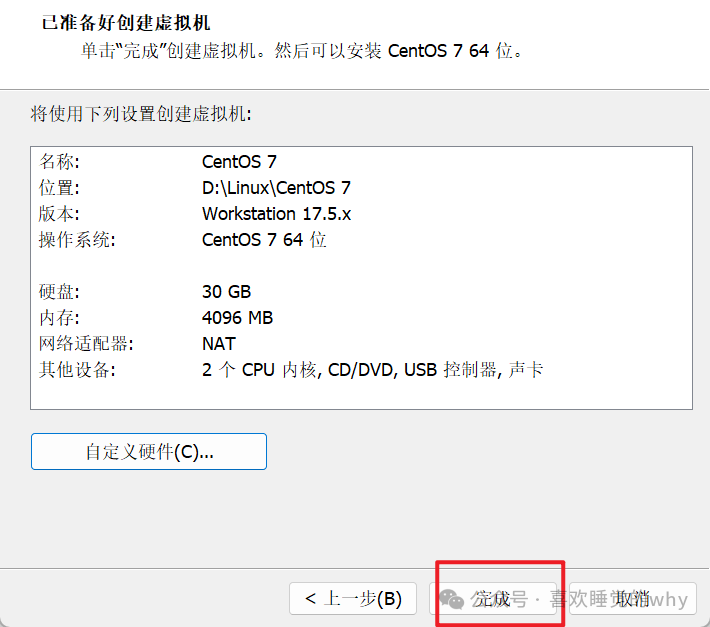
Task: Click the '内存:' label
Action: pos(59,318)
